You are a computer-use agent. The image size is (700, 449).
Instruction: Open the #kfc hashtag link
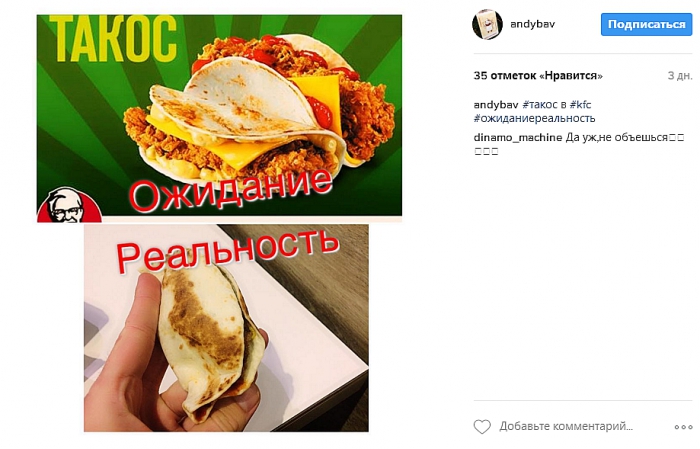coord(580,105)
